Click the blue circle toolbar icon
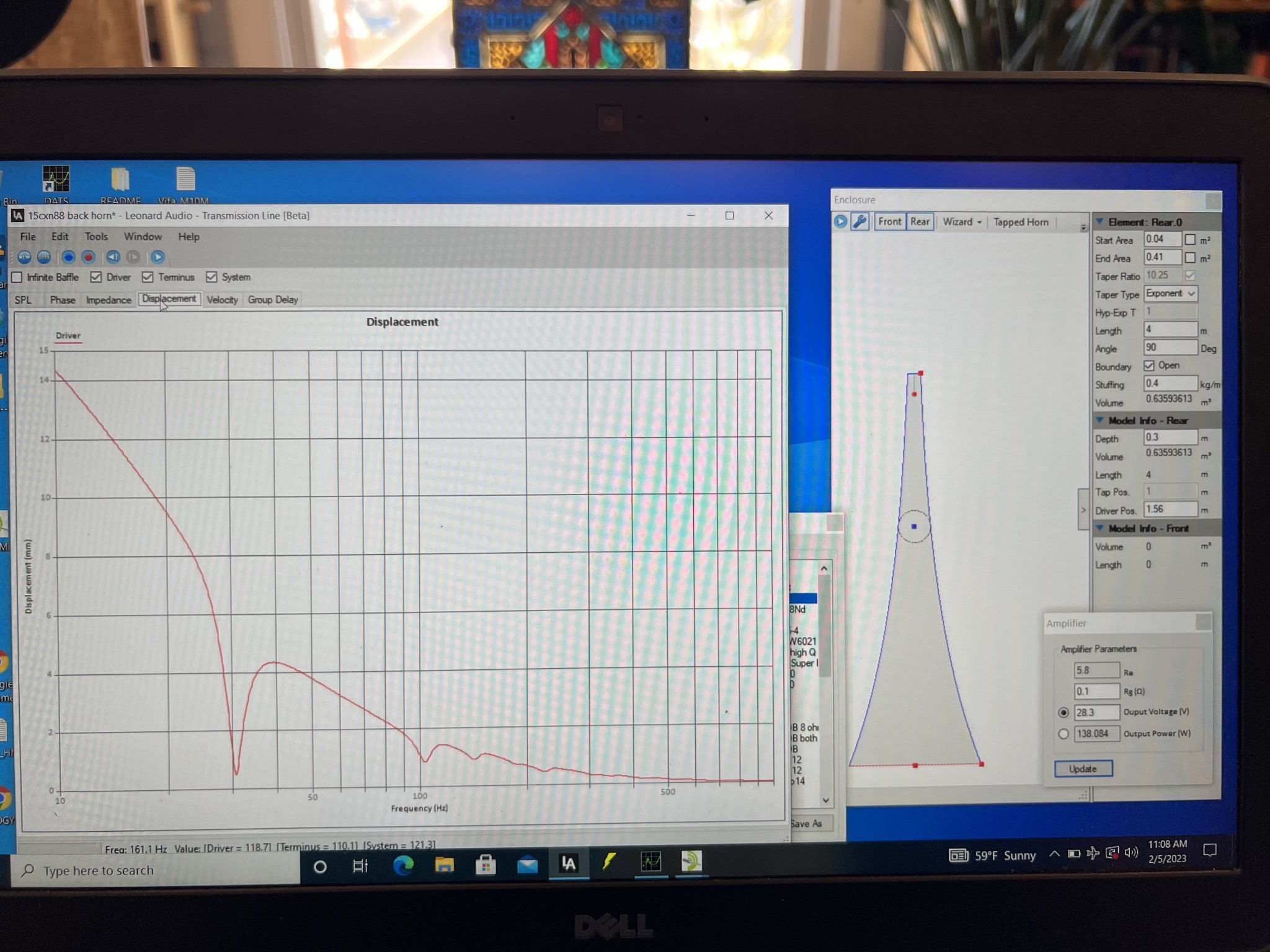This screenshot has height=952, width=1270. 69,257
